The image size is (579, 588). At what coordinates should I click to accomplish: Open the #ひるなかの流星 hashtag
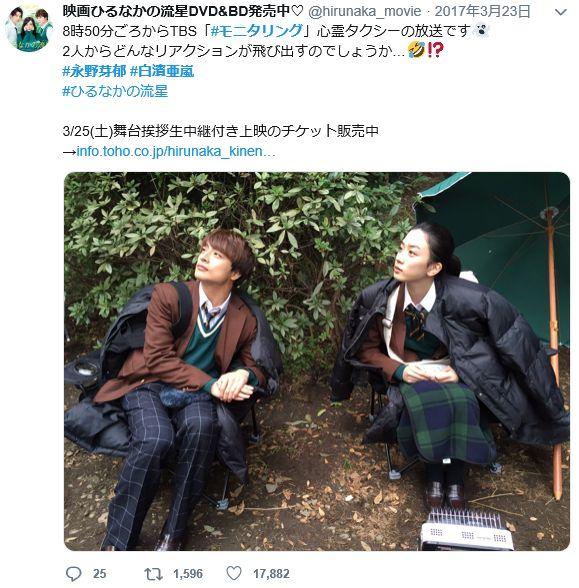point(115,91)
